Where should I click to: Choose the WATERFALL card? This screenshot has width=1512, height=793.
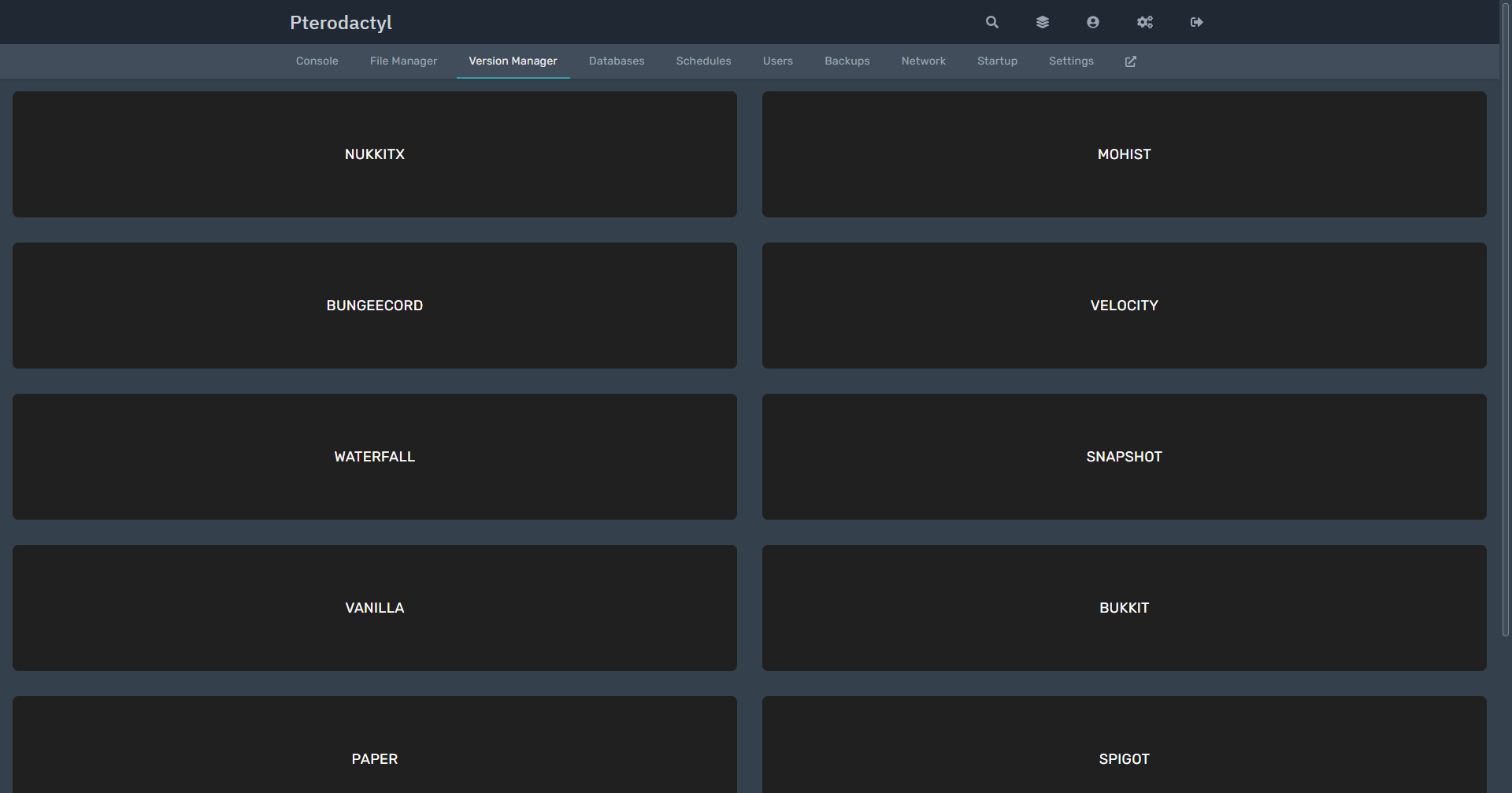coord(375,457)
